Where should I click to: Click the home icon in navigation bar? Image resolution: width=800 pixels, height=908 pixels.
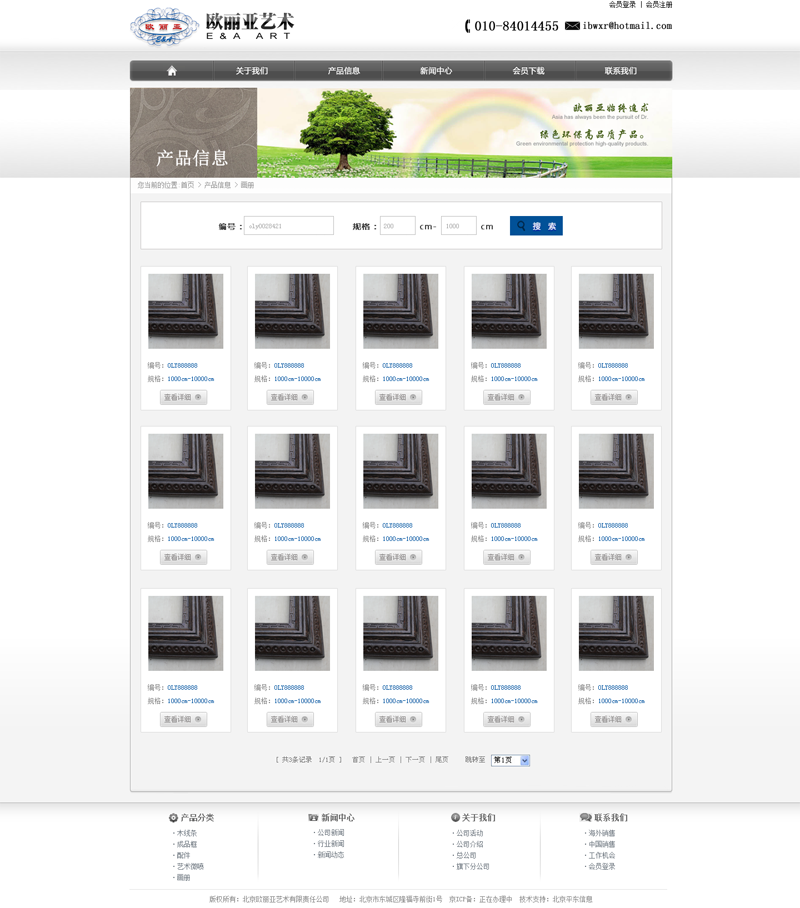coord(172,71)
